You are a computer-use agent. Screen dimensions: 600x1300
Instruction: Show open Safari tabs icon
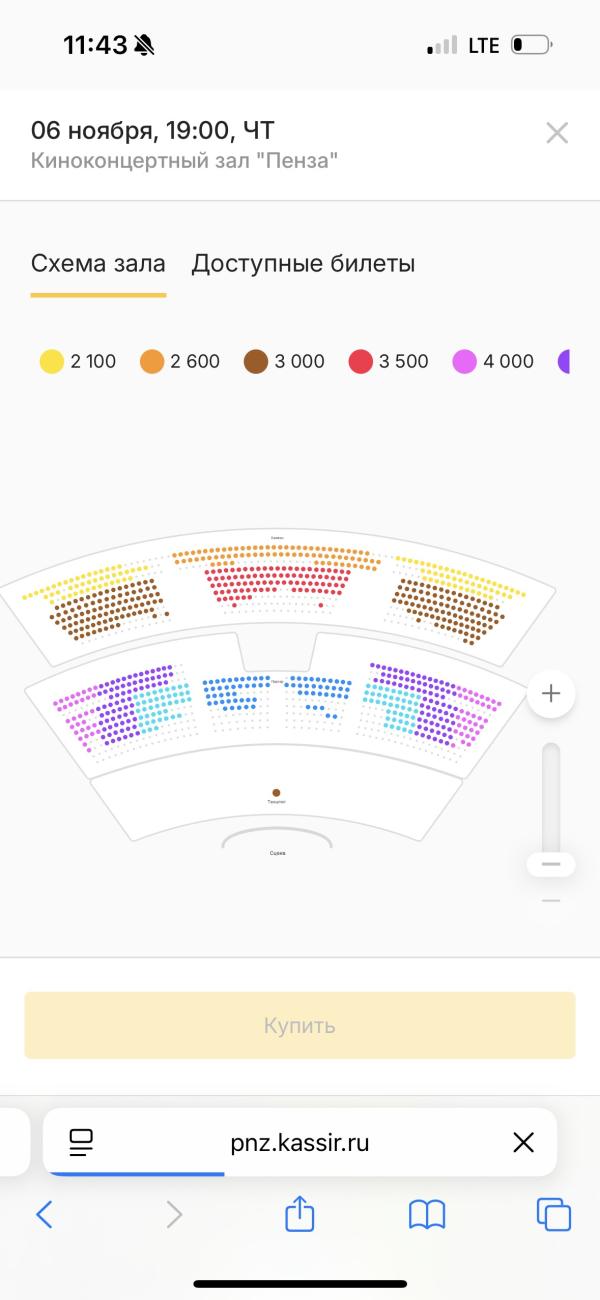(x=553, y=1214)
